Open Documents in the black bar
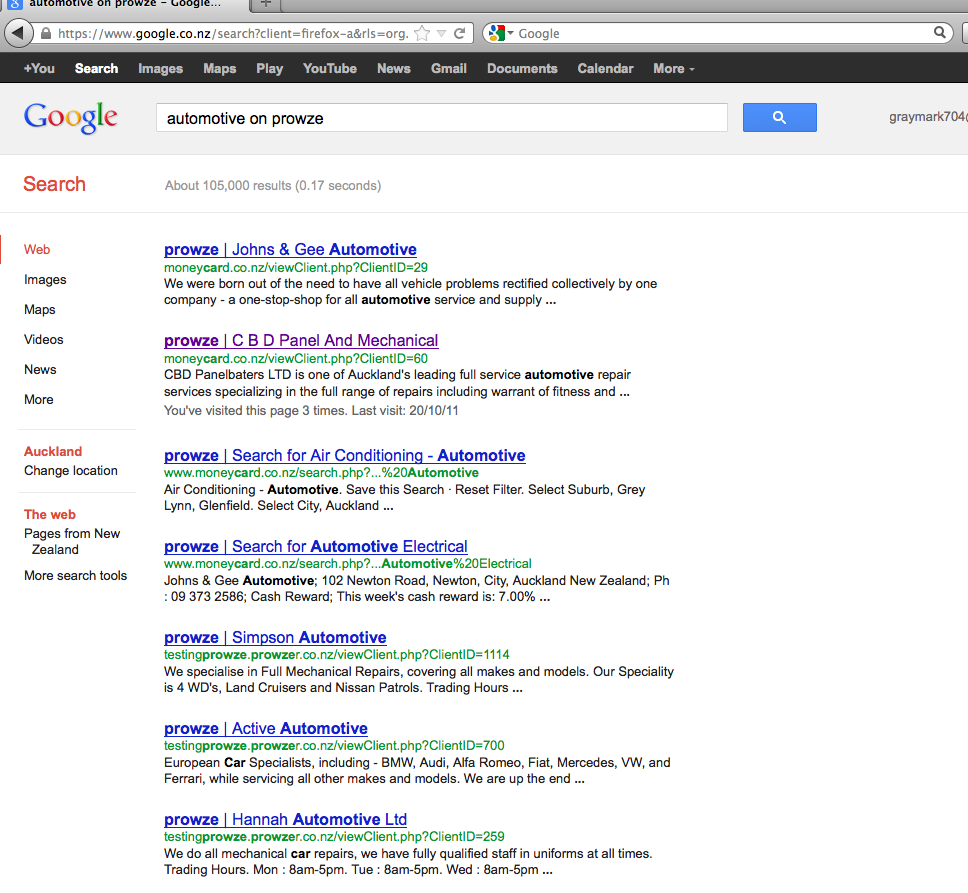The image size is (968, 893). 522,69
